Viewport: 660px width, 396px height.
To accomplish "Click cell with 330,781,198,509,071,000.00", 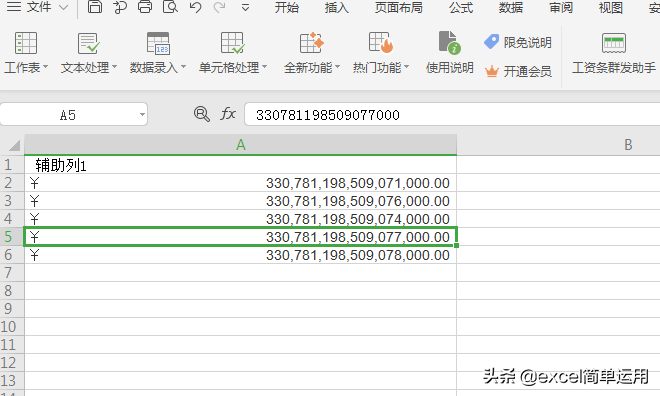I will [240, 183].
